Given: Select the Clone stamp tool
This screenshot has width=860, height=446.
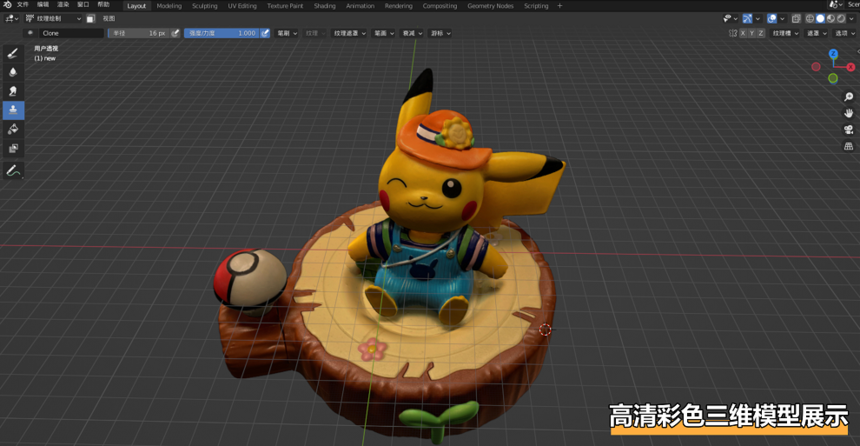Looking at the screenshot, I should click(x=13, y=110).
